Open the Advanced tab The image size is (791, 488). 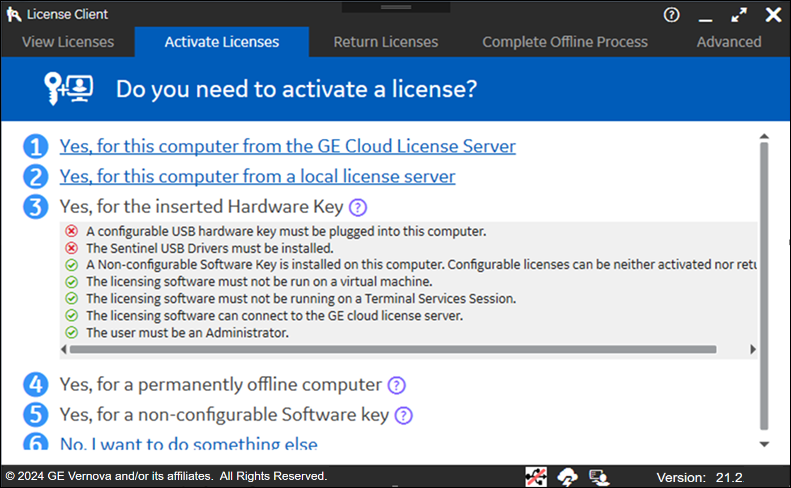[729, 42]
